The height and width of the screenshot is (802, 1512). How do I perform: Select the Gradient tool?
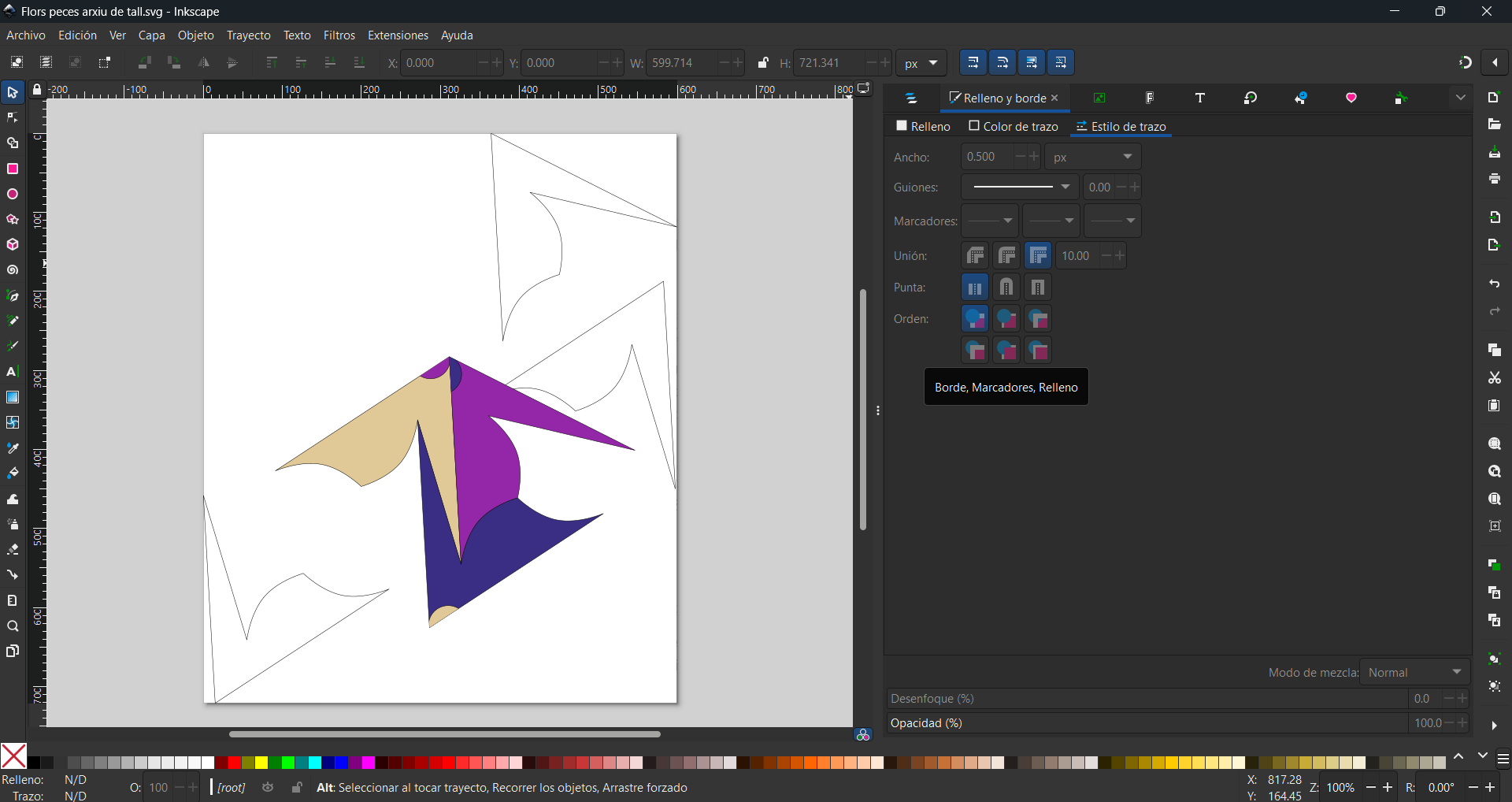pyautogui.click(x=13, y=397)
